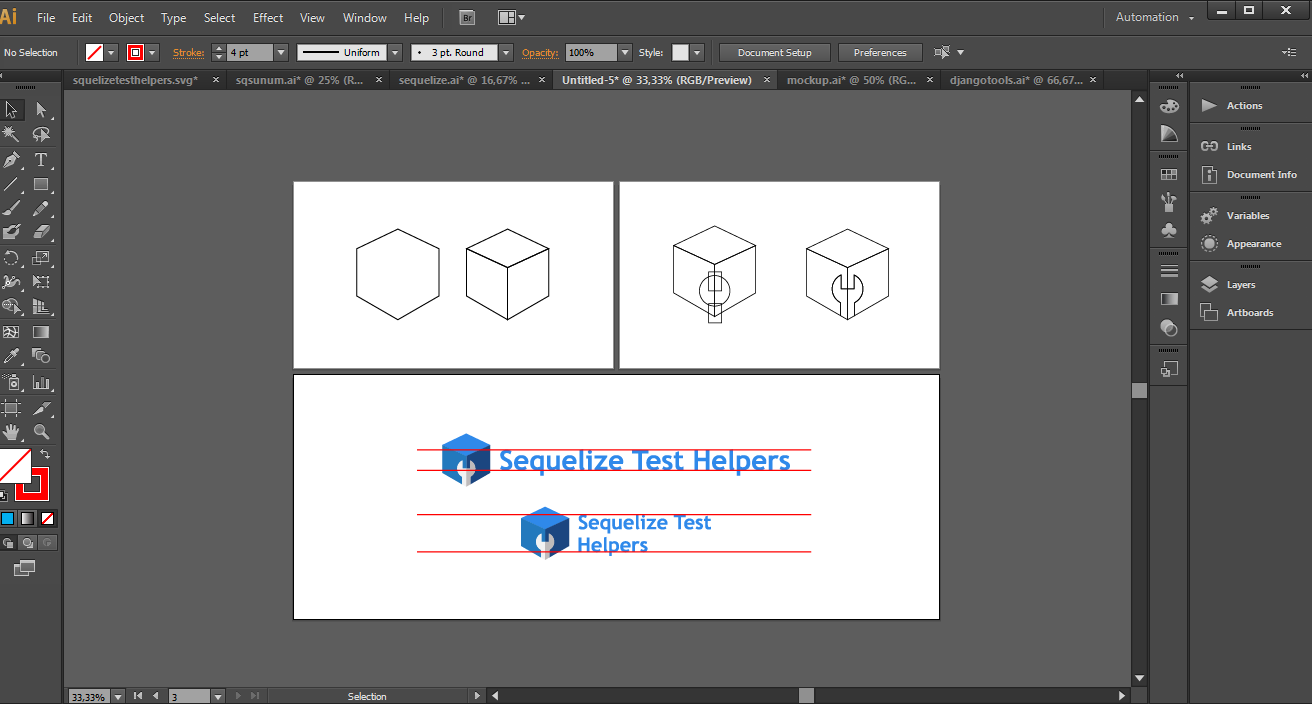The height and width of the screenshot is (704, 1312).
Task: Click the Style swatch in control bar
Action: tap(680, 52)
